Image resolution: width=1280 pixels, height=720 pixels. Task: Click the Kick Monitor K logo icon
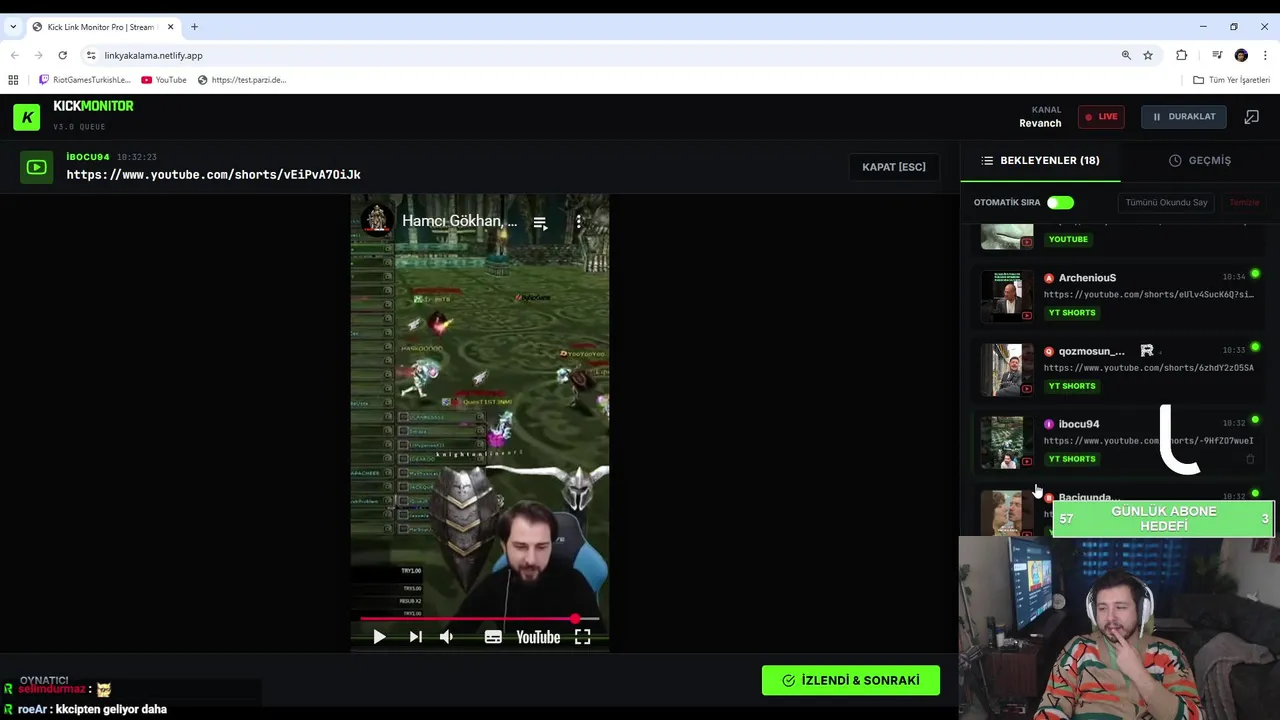pos(27,117)
